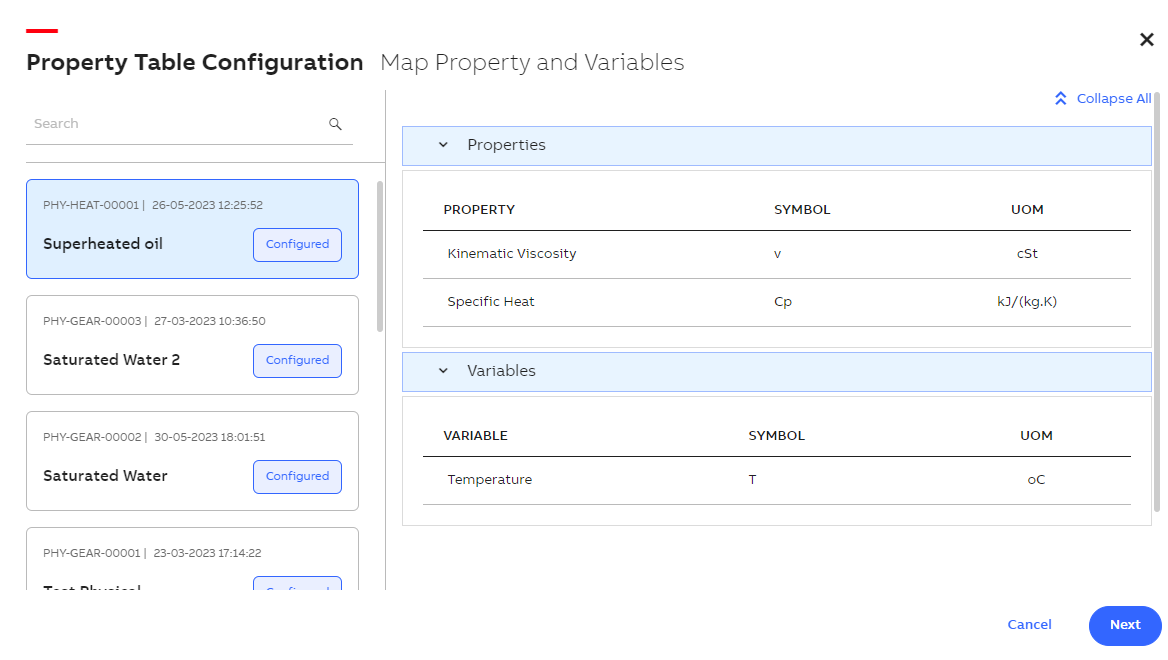The height and width of the screenshot is (660, 1168).
Task: Click the SYMBOL header in Variables table
Action: tap(776, 436)
